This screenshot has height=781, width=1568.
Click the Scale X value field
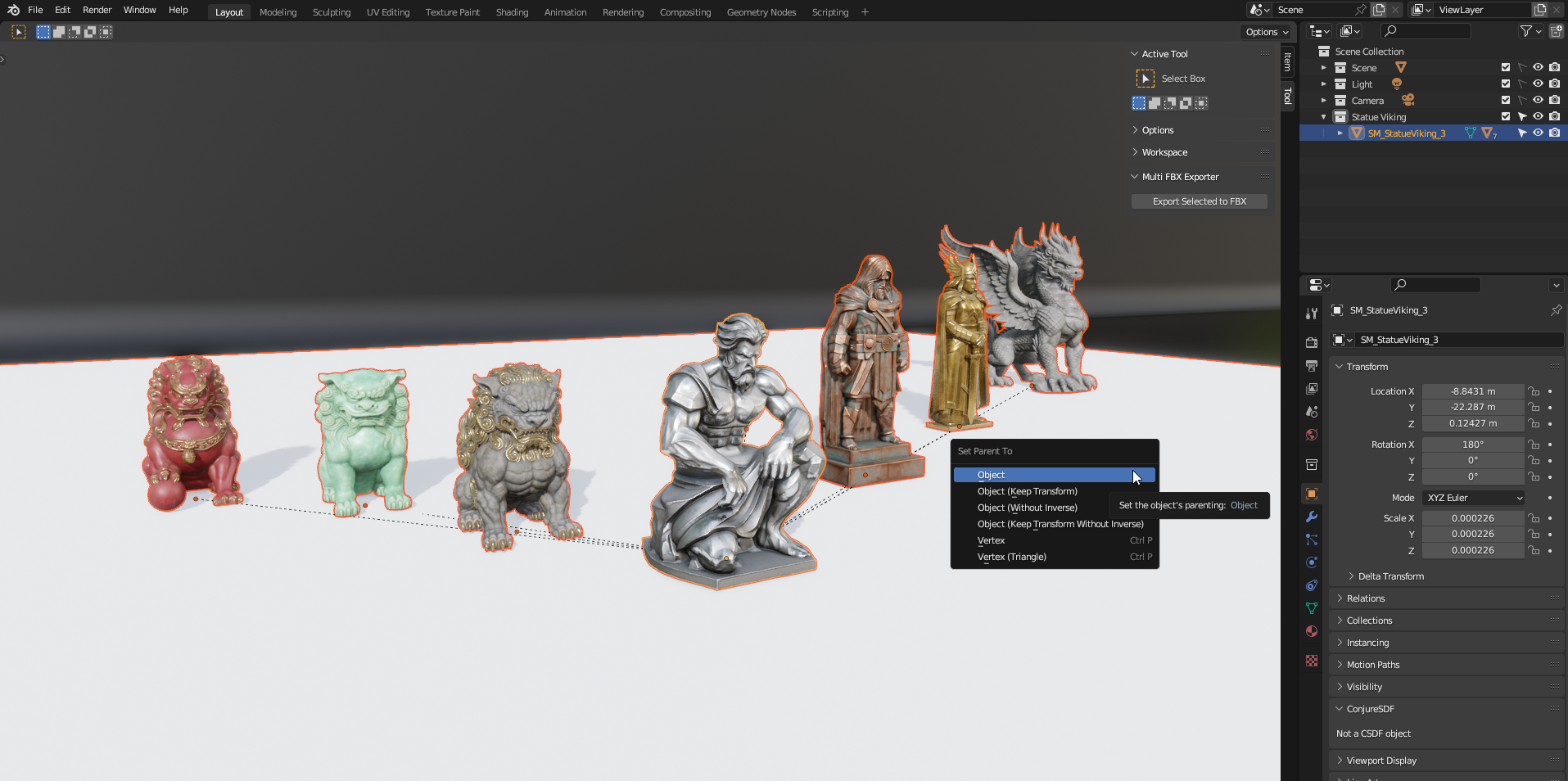(x=1473, y=518)
